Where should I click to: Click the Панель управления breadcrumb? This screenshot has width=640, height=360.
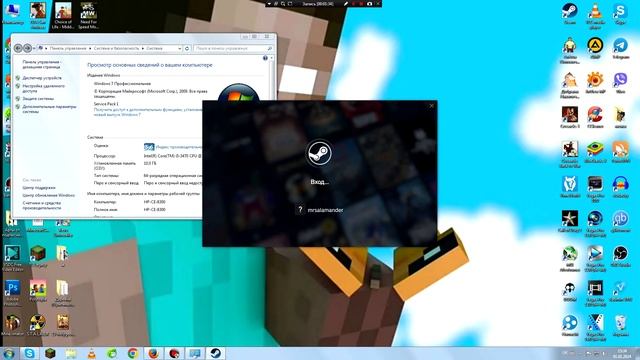(x=68, y=48)
